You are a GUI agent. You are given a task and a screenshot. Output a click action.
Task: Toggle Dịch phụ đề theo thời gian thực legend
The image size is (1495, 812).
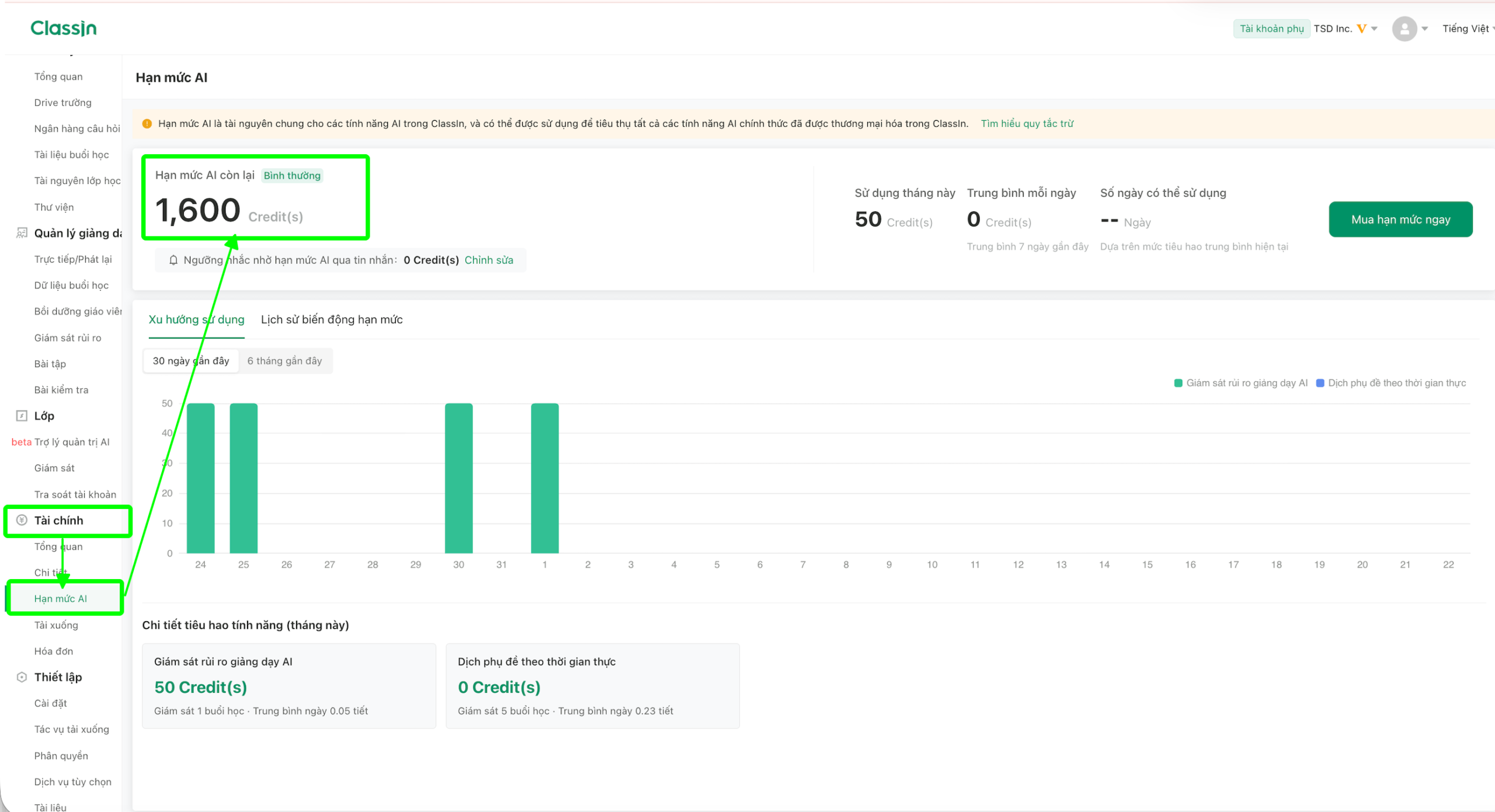tap(1390, 383)
